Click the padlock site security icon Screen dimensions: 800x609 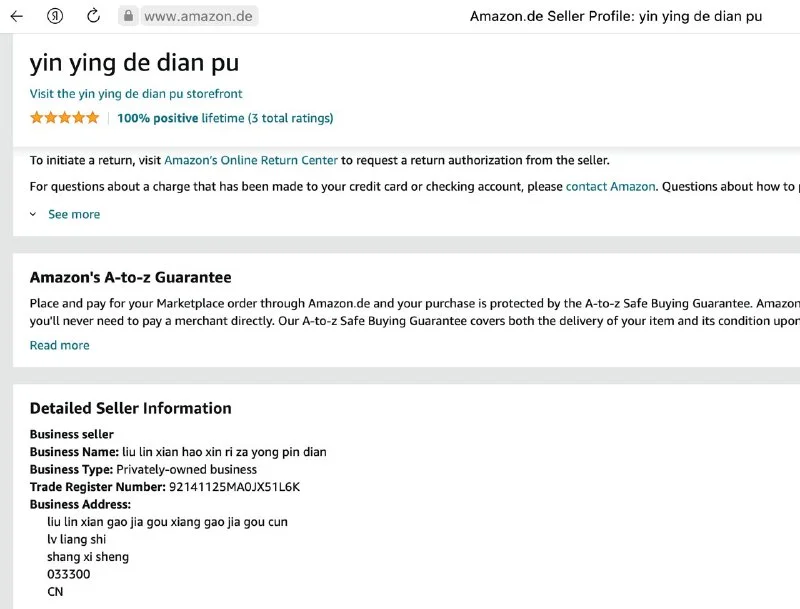coord(129,16)
